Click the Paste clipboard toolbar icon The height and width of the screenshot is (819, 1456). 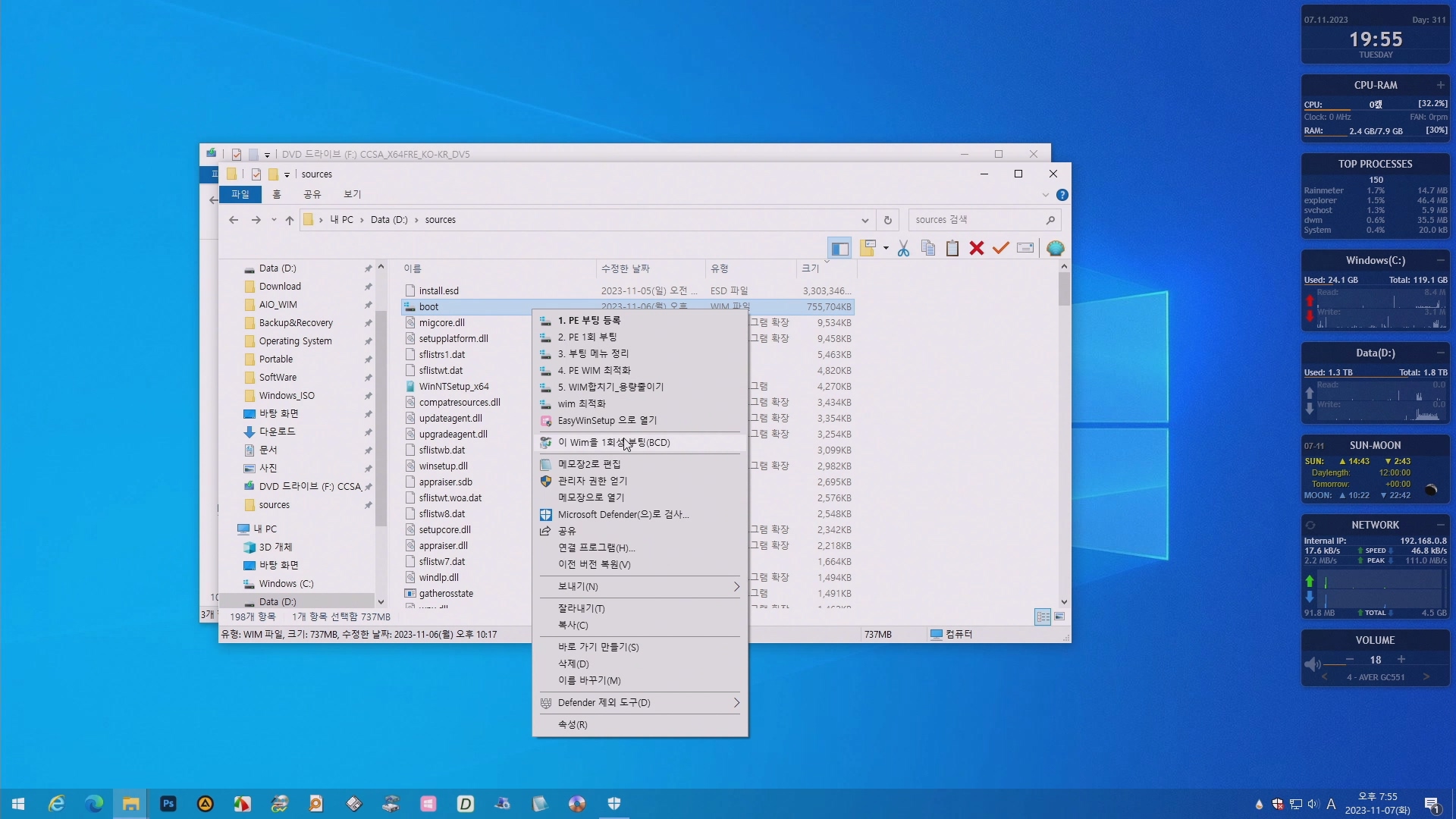click(952, 249)
